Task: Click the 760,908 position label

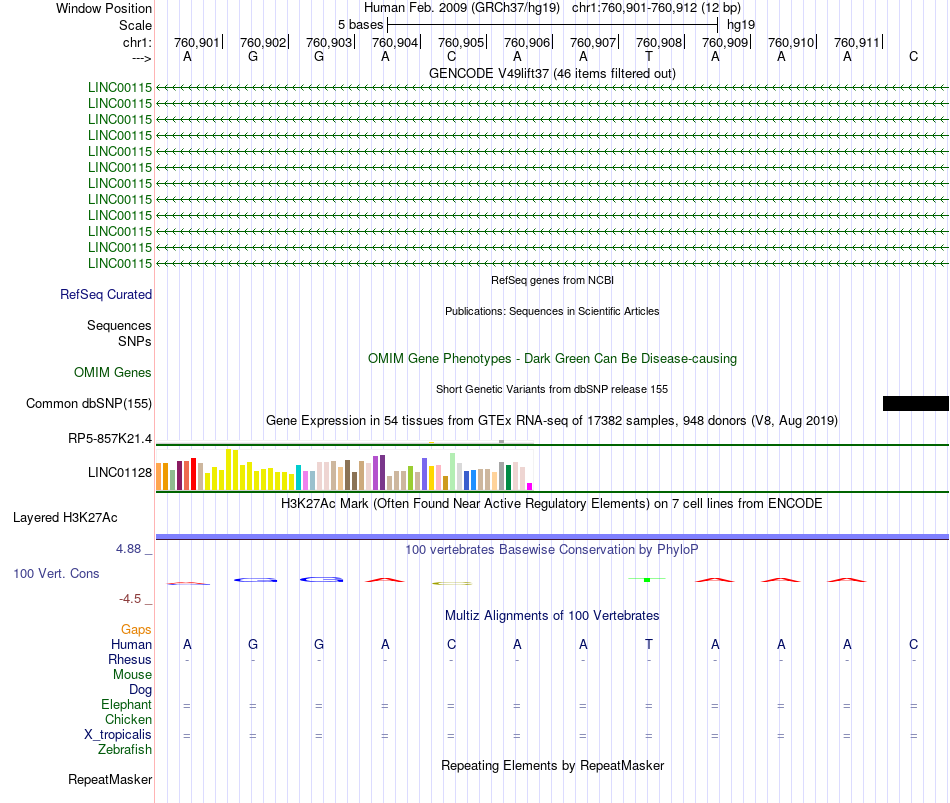Action: 659,42
